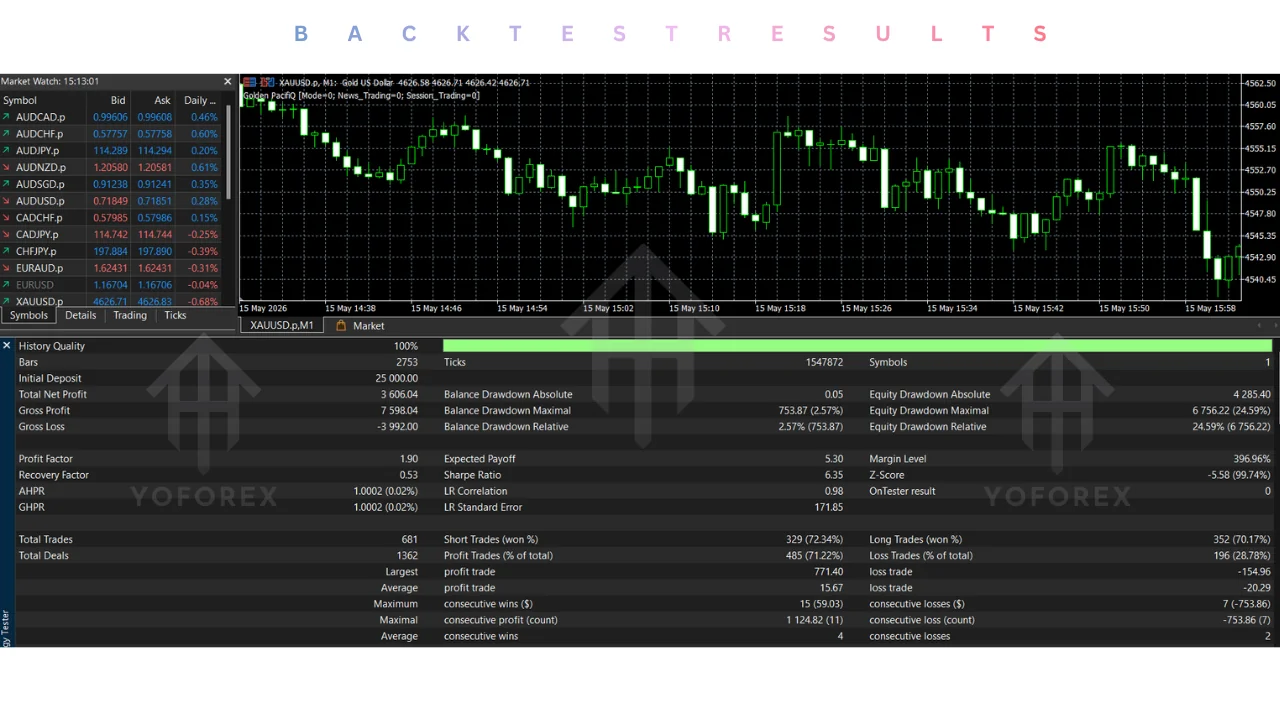Click the second small icon before the XAUUSD.p chart title

(267, 82)
